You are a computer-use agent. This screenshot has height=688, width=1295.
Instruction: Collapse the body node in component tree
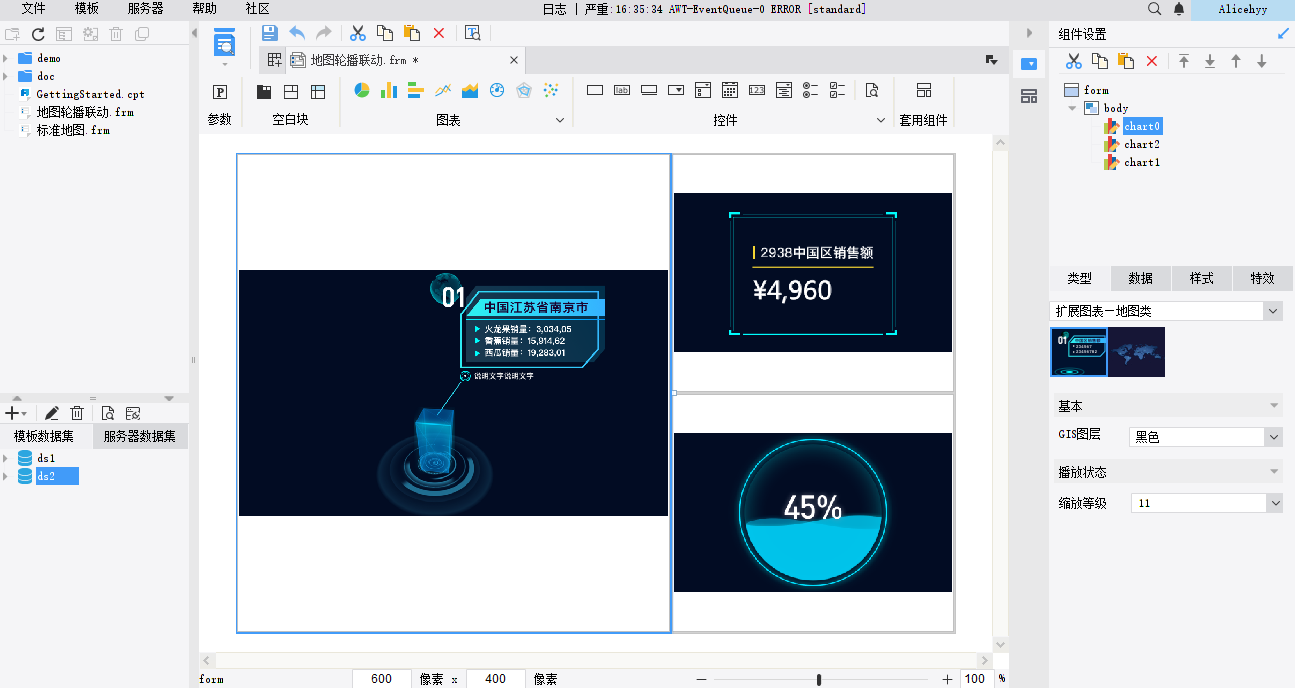point(1073,108)
